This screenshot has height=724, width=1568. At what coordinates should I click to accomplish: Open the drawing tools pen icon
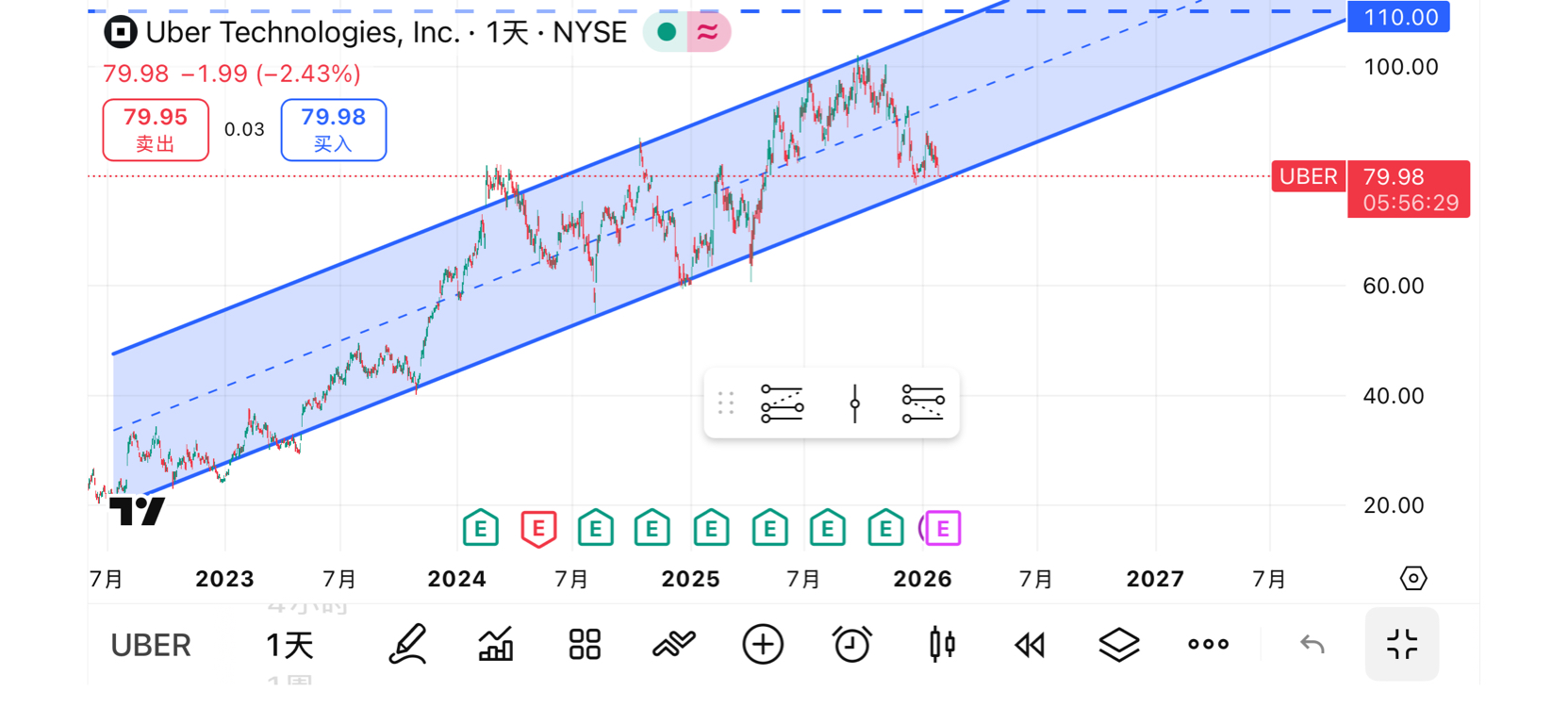pyautogui.click(x=407, y=645)
